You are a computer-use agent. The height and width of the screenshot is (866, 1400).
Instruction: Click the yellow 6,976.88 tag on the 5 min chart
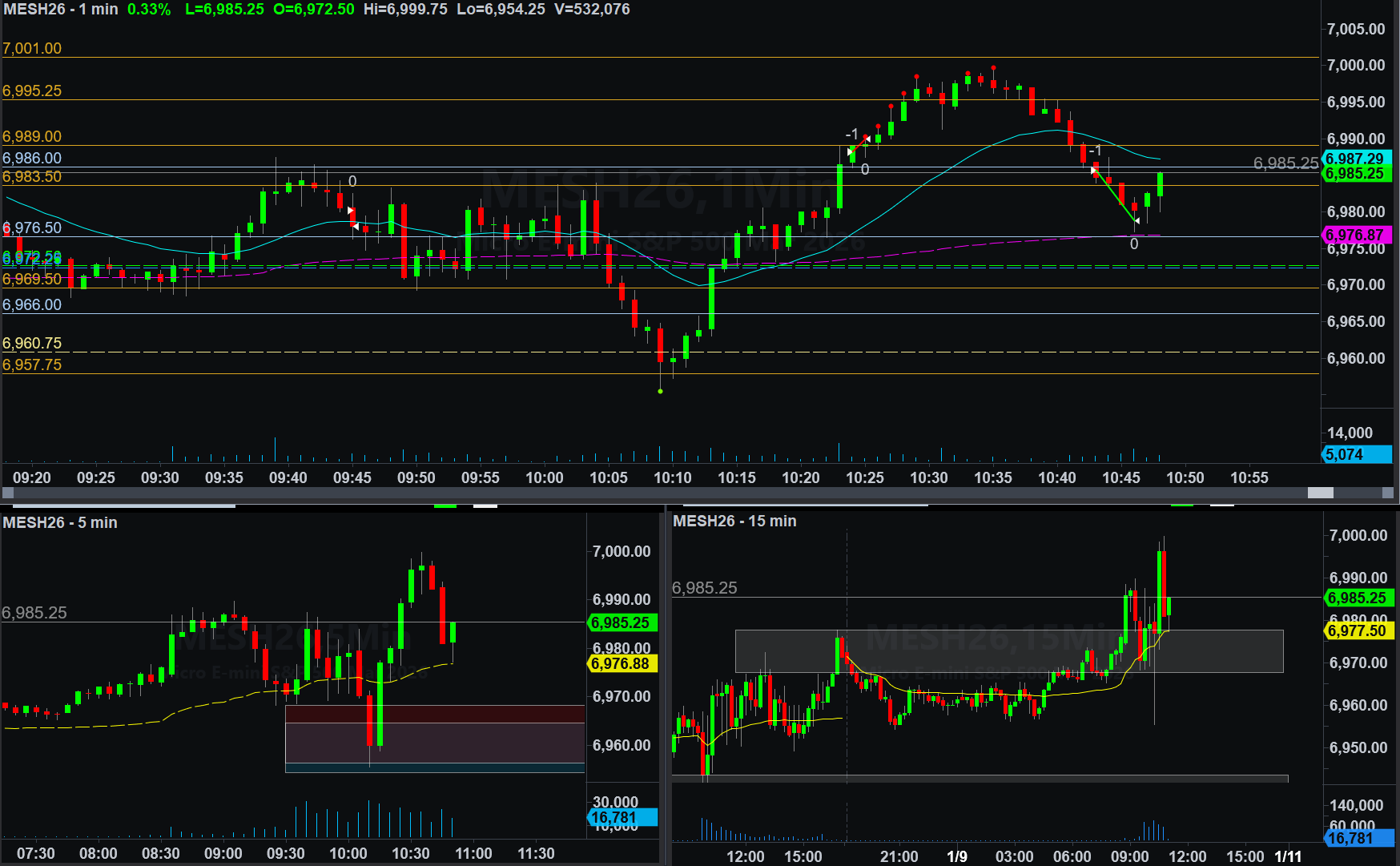pyautogui.click(x=622, y=663)
